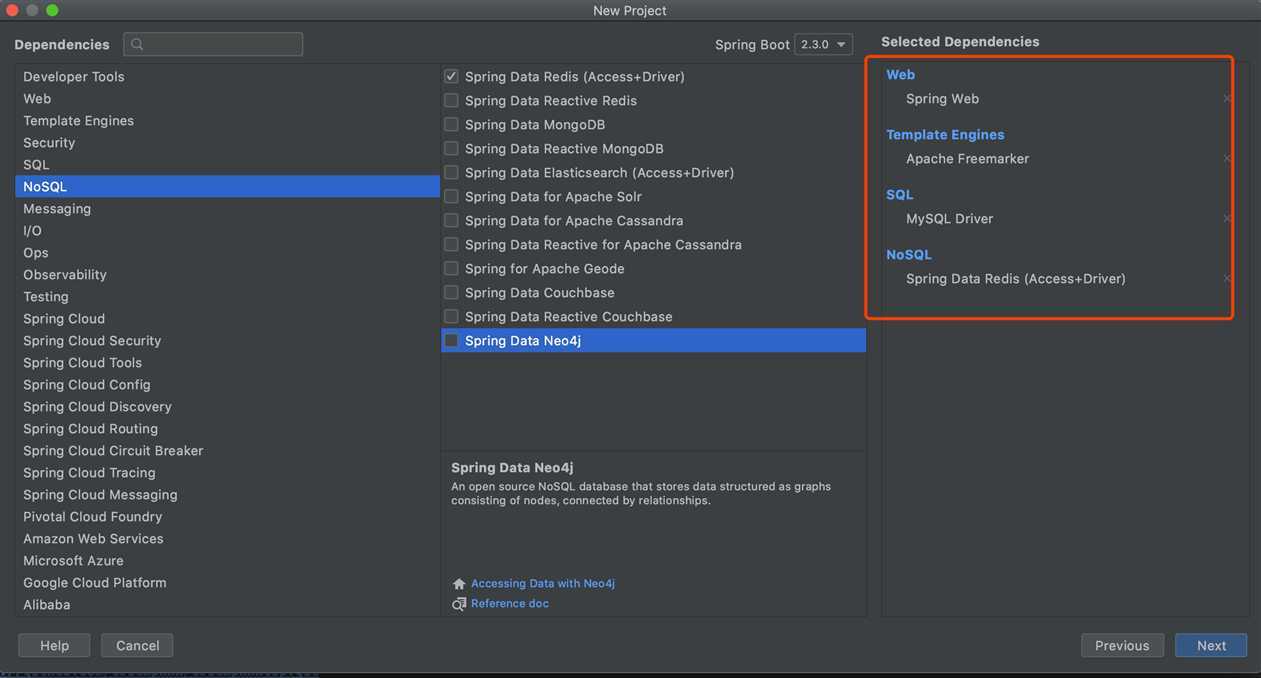Viewport: 1261px width, 678px height.
Task: Tick Spring Data Reactive MongoDB checkbox
Action: click(x=451, y=148)
